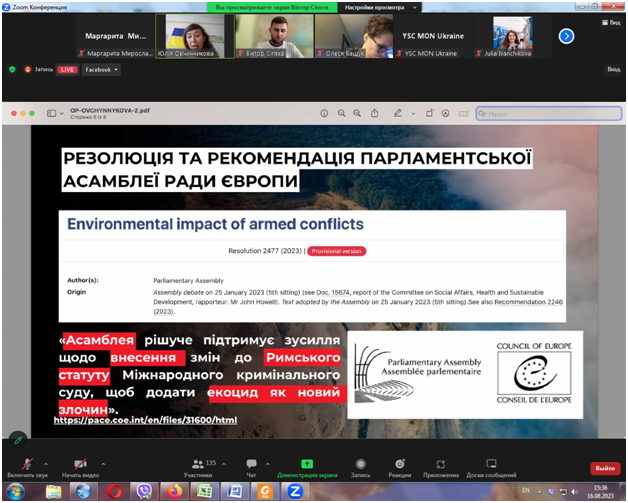This screenshot has height=503, width=628.
Task: Click the green annotation pencil icon
Action: pos(17,438)
